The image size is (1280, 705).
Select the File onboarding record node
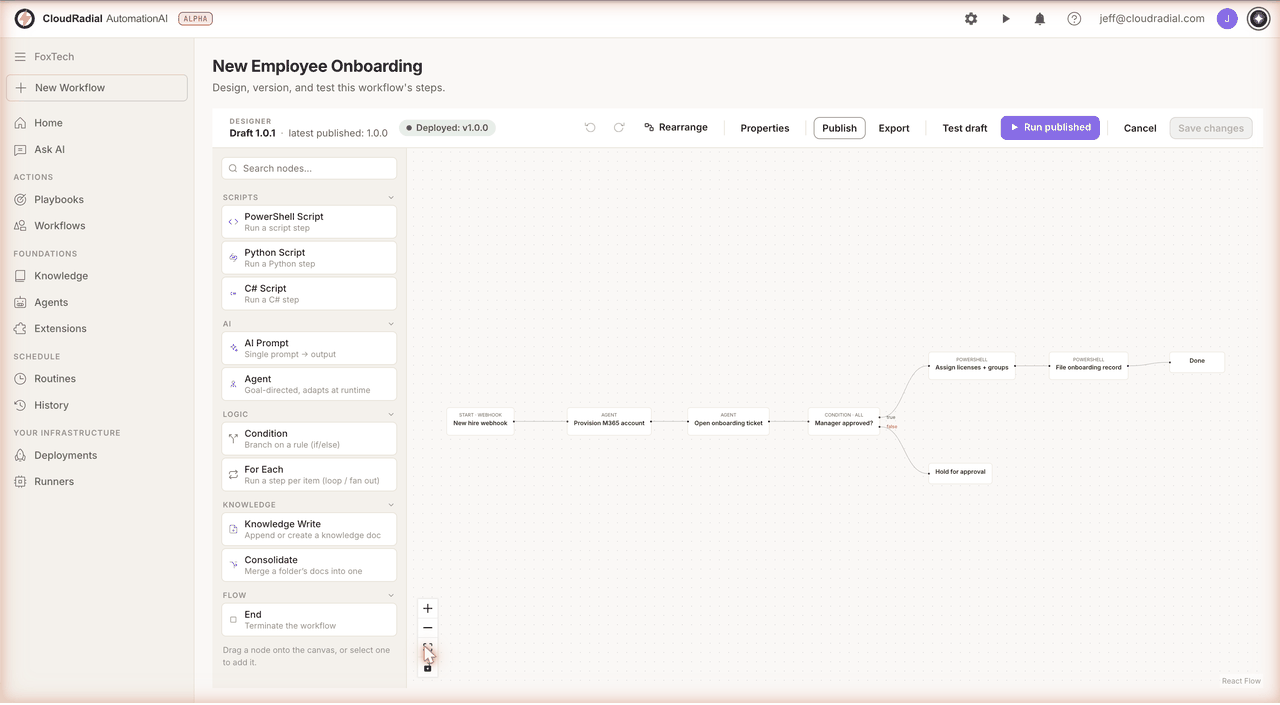[x=1089, y=364]
